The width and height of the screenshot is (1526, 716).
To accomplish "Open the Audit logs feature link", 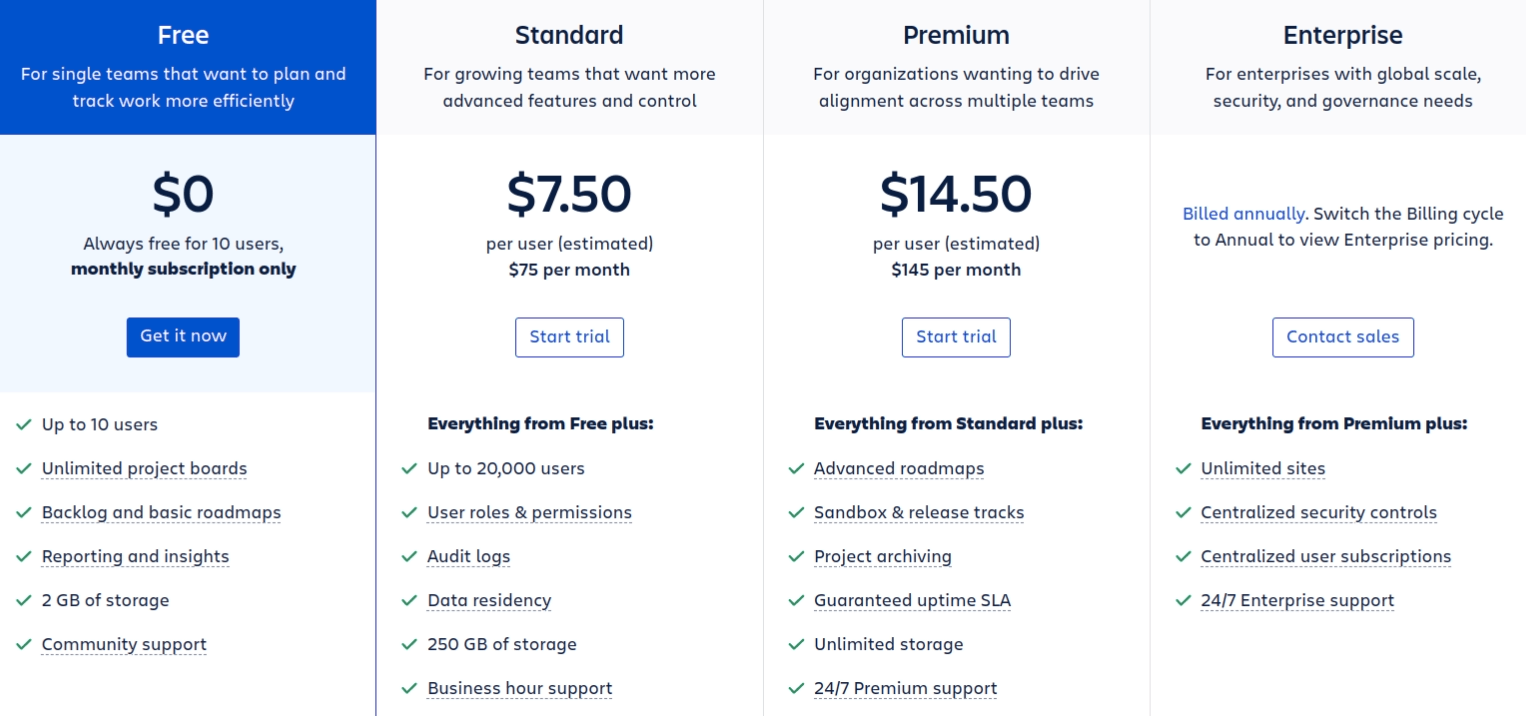I will pos(468,556).
